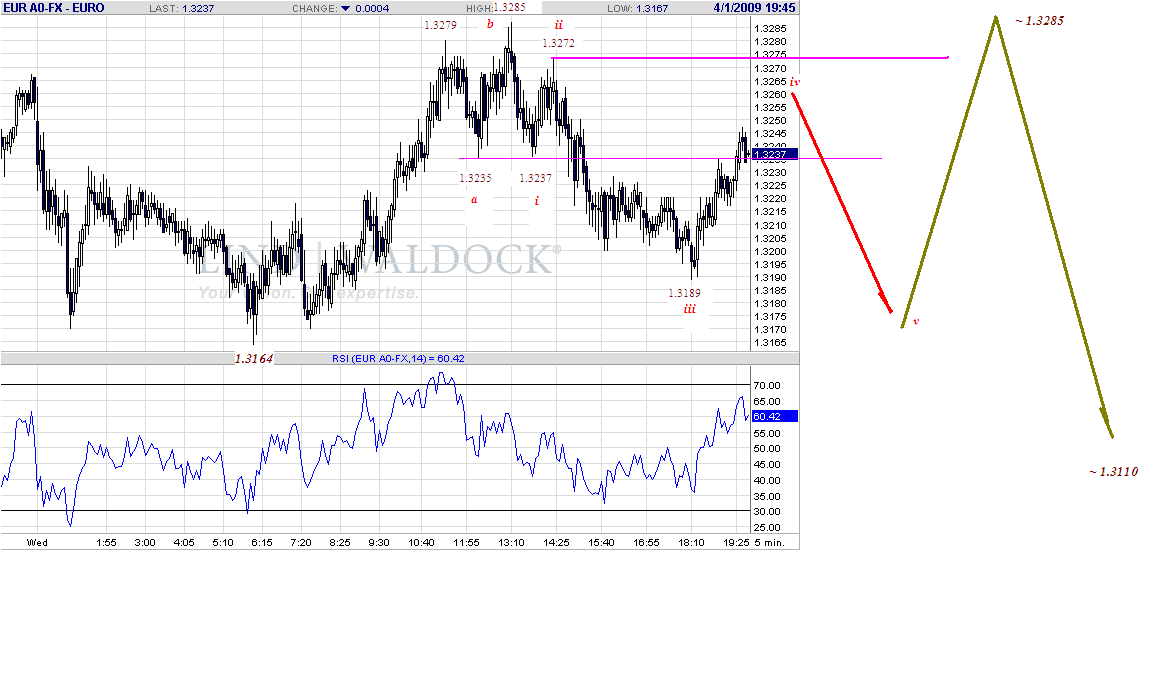Screen dimensions: 1149x681
Task: Click the 3:00 time axis label
Action: pyautogui.click(x=145, y=542)
